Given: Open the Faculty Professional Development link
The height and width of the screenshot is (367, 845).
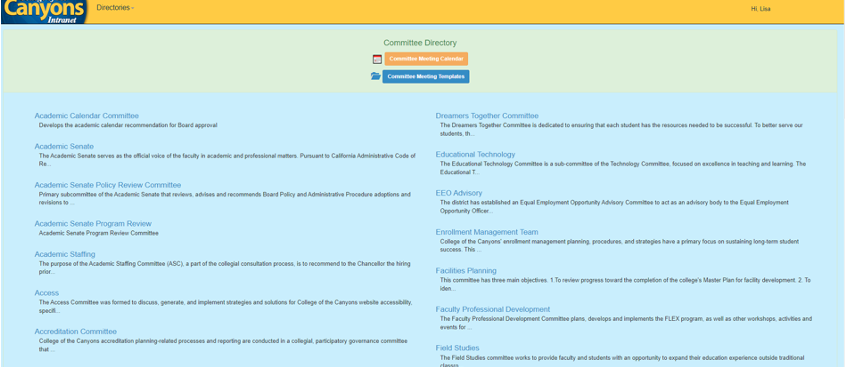Looking at the screenshot, I should pos(493,309).
